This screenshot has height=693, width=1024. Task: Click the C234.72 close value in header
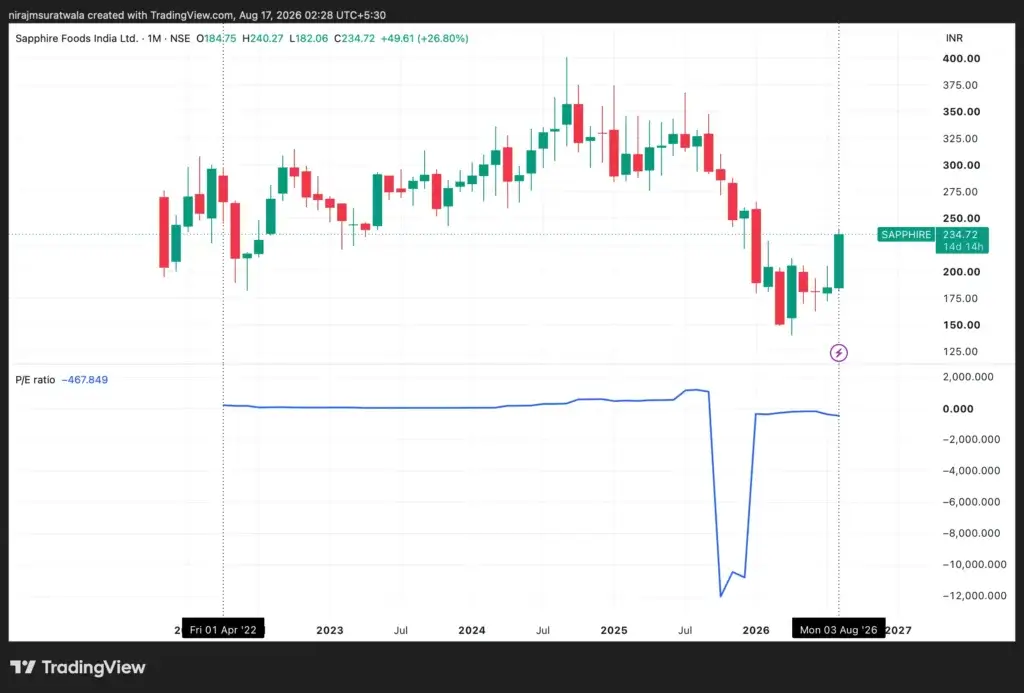355,39
